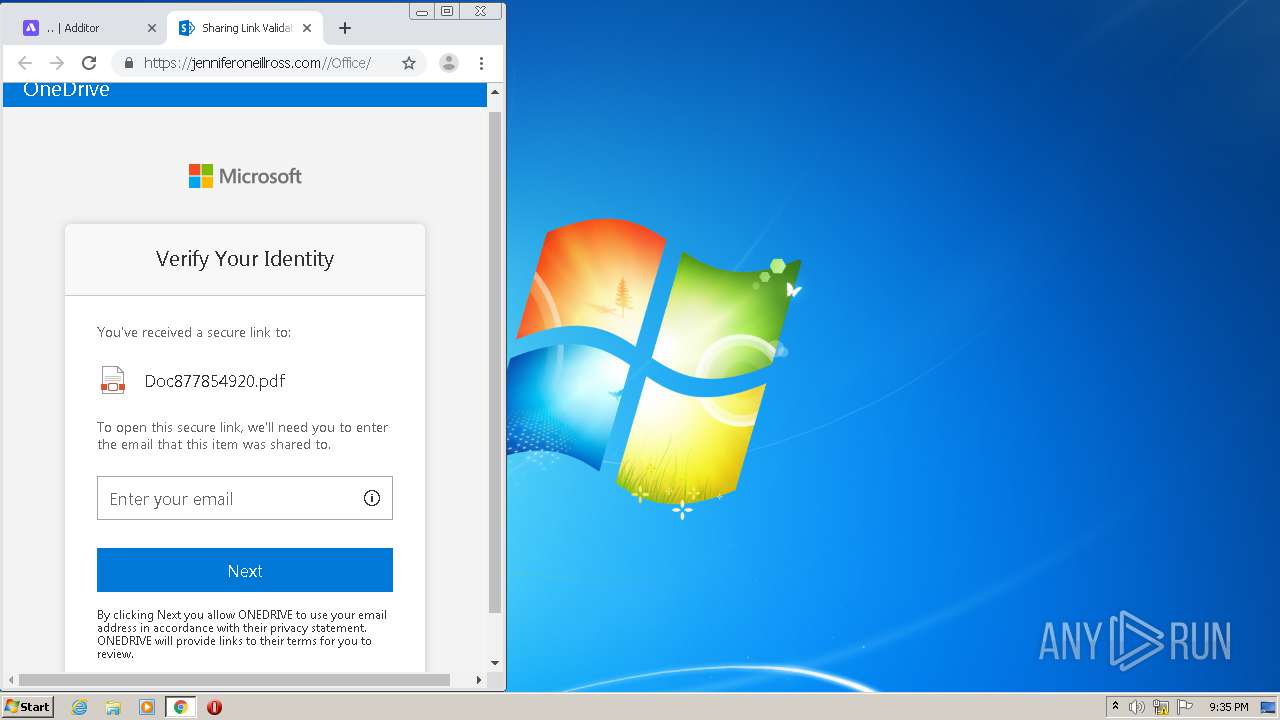Click the horizontal scrollbar thumb

tap(234, 680)
